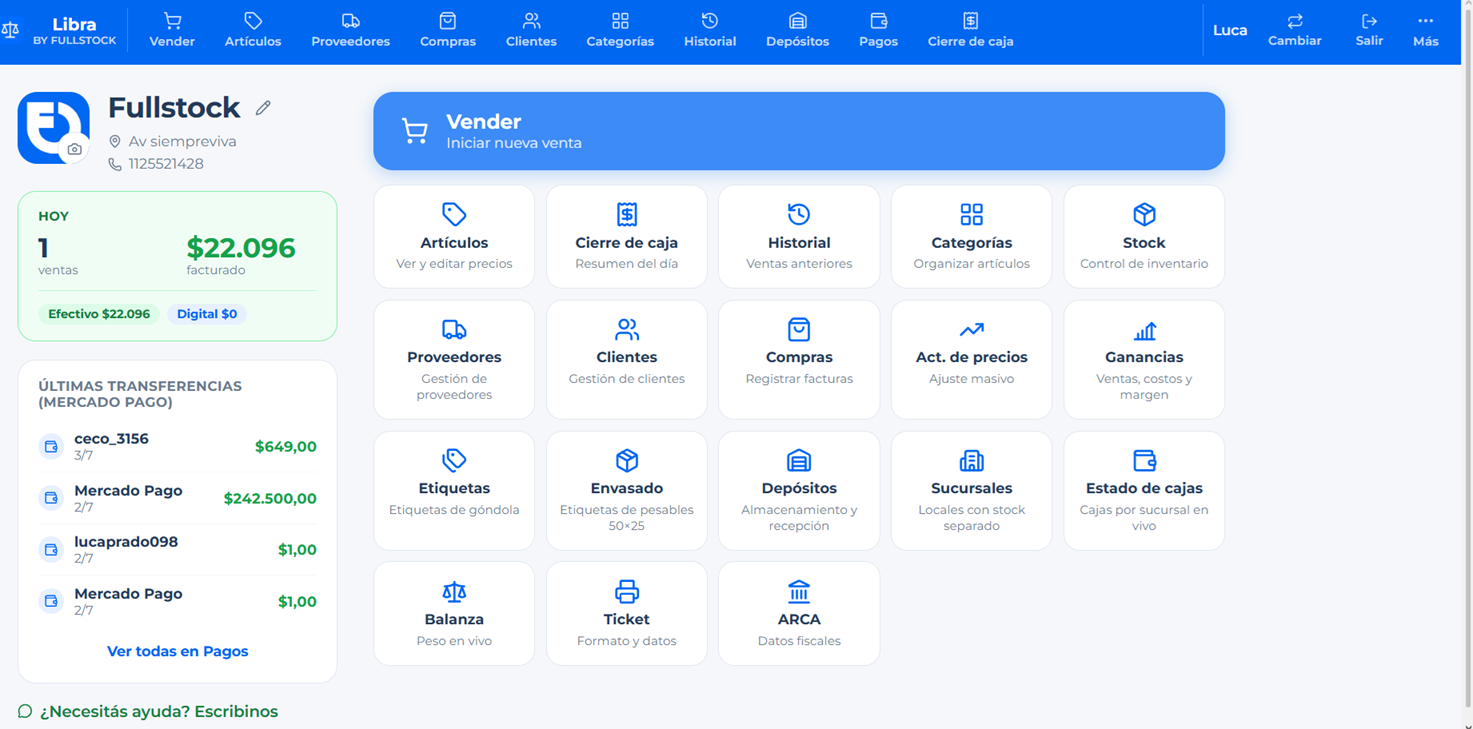
Task: Click the trend arrow icon on Act. de precios
Action: coord(971,329)
